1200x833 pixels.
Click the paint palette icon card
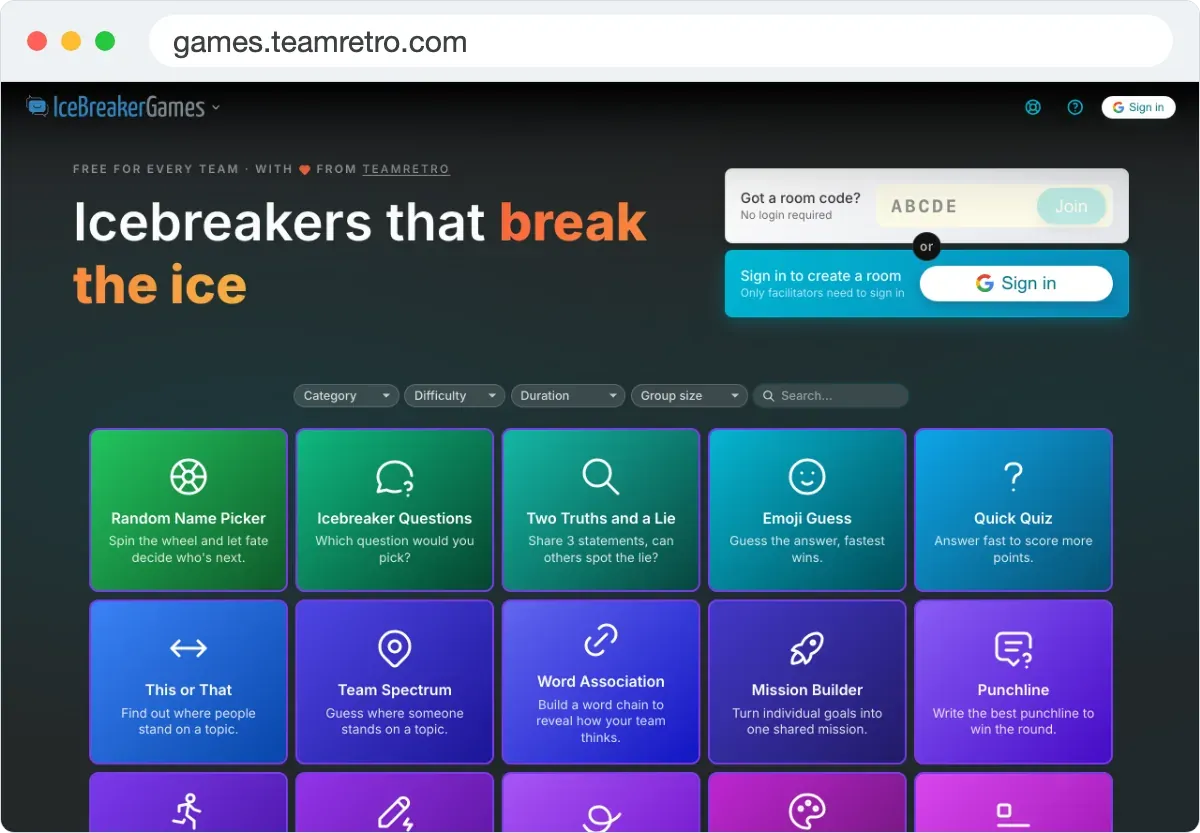tap(807, 802)
